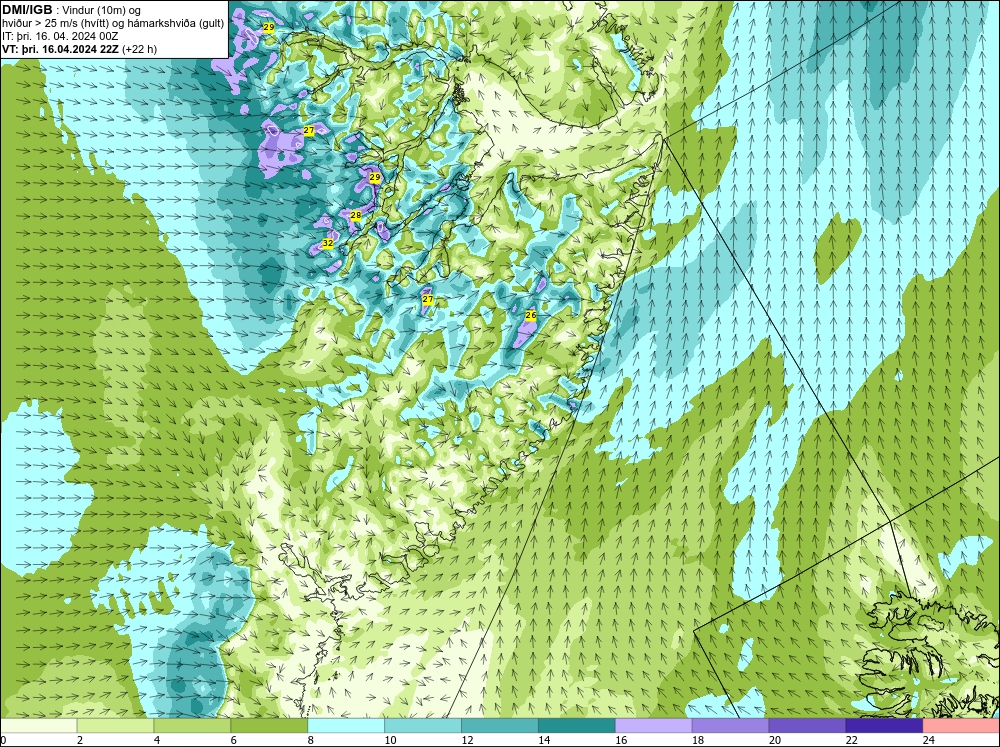The width and height of the screenshot is (1000, 747).
Task: Click the yellow gust label 26
Action: click(531, 315)
